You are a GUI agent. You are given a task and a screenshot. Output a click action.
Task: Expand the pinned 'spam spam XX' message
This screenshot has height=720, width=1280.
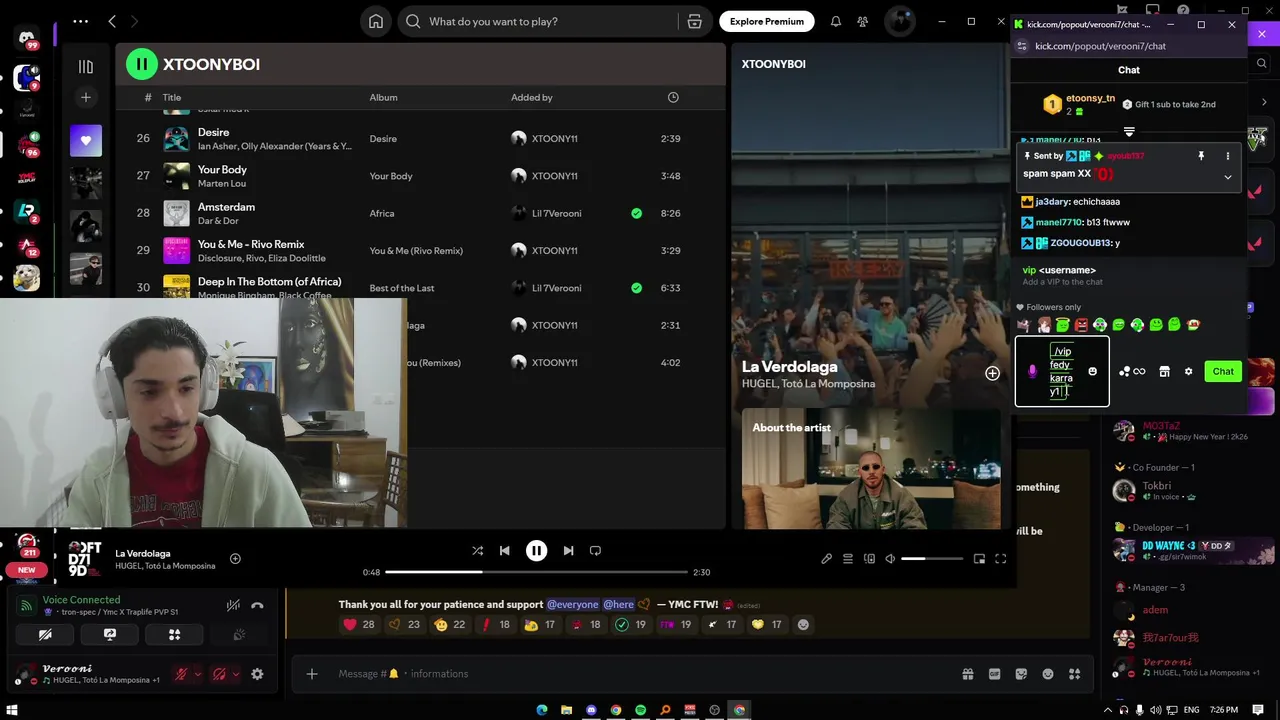(x=1228, y=177)
